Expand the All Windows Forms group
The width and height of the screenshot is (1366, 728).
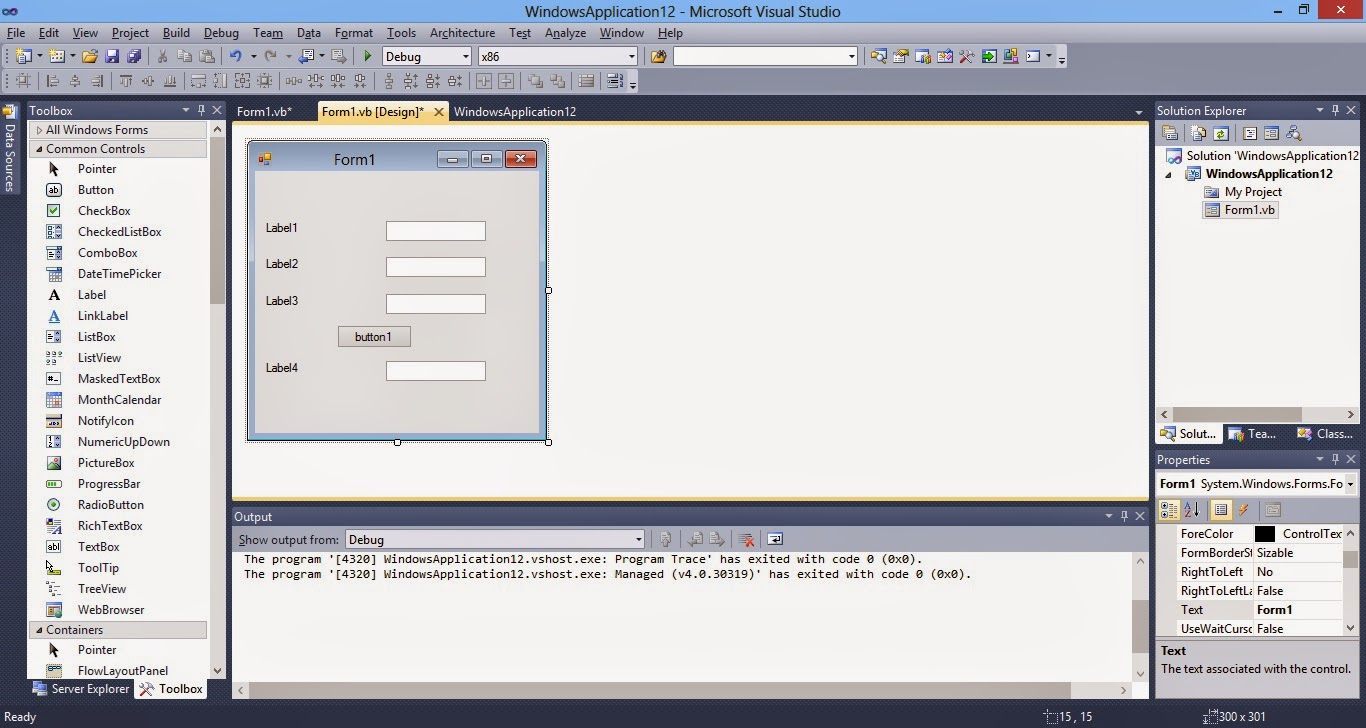[40, 130]
